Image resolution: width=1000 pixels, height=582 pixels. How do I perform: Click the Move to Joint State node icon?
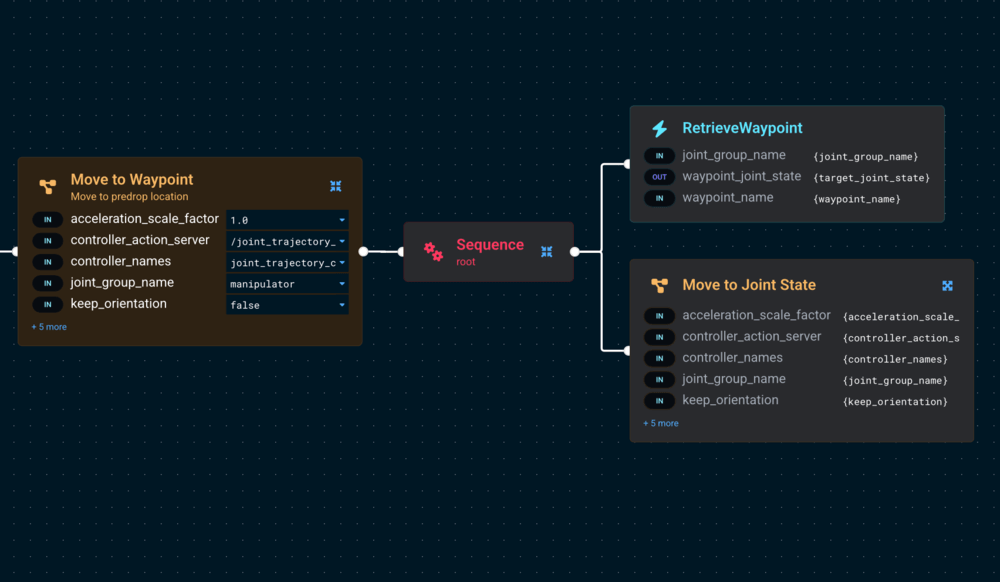[x=659, y=285]
